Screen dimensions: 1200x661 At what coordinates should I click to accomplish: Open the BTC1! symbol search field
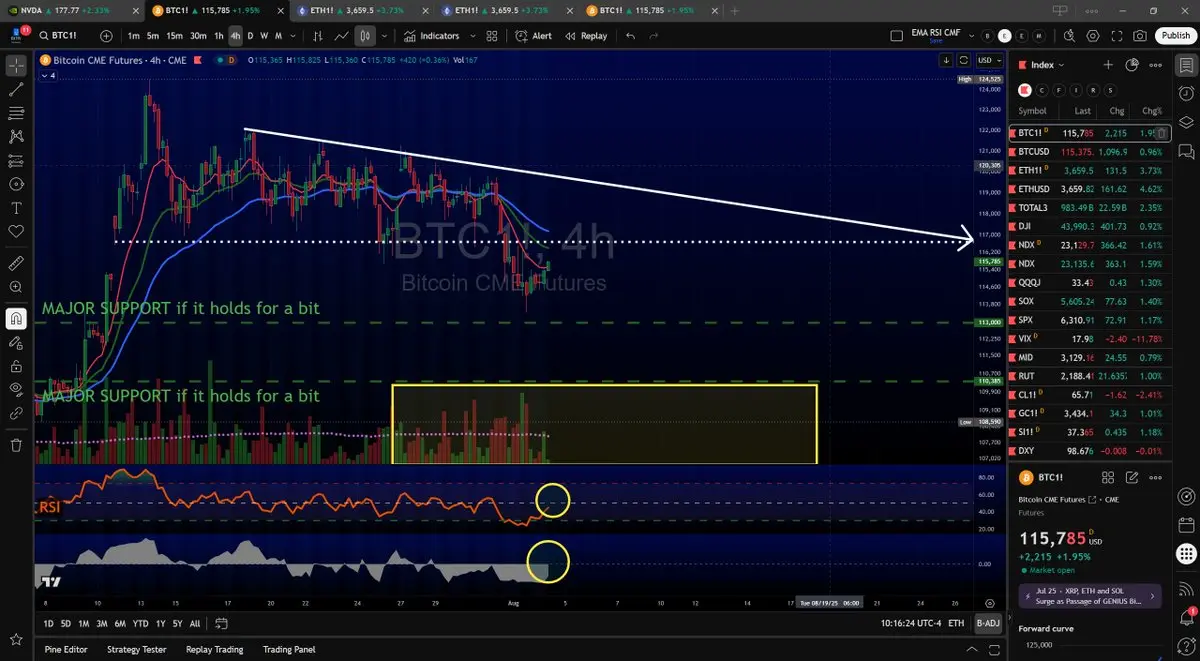pyautogui.click(x=66, y=36)
